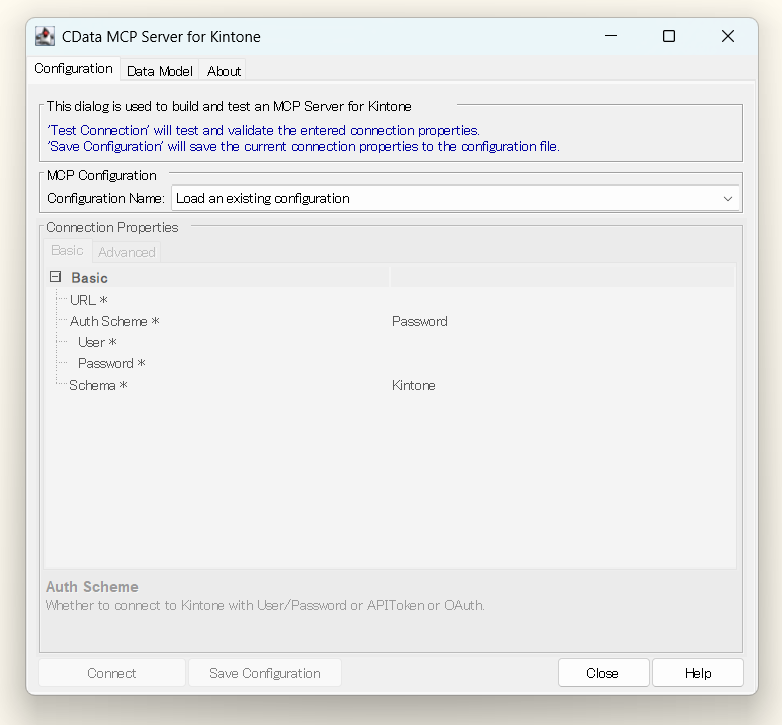The image size is (782, 725).
Task: Click the Password value of Auth Scheme
Action: [419, 321]
